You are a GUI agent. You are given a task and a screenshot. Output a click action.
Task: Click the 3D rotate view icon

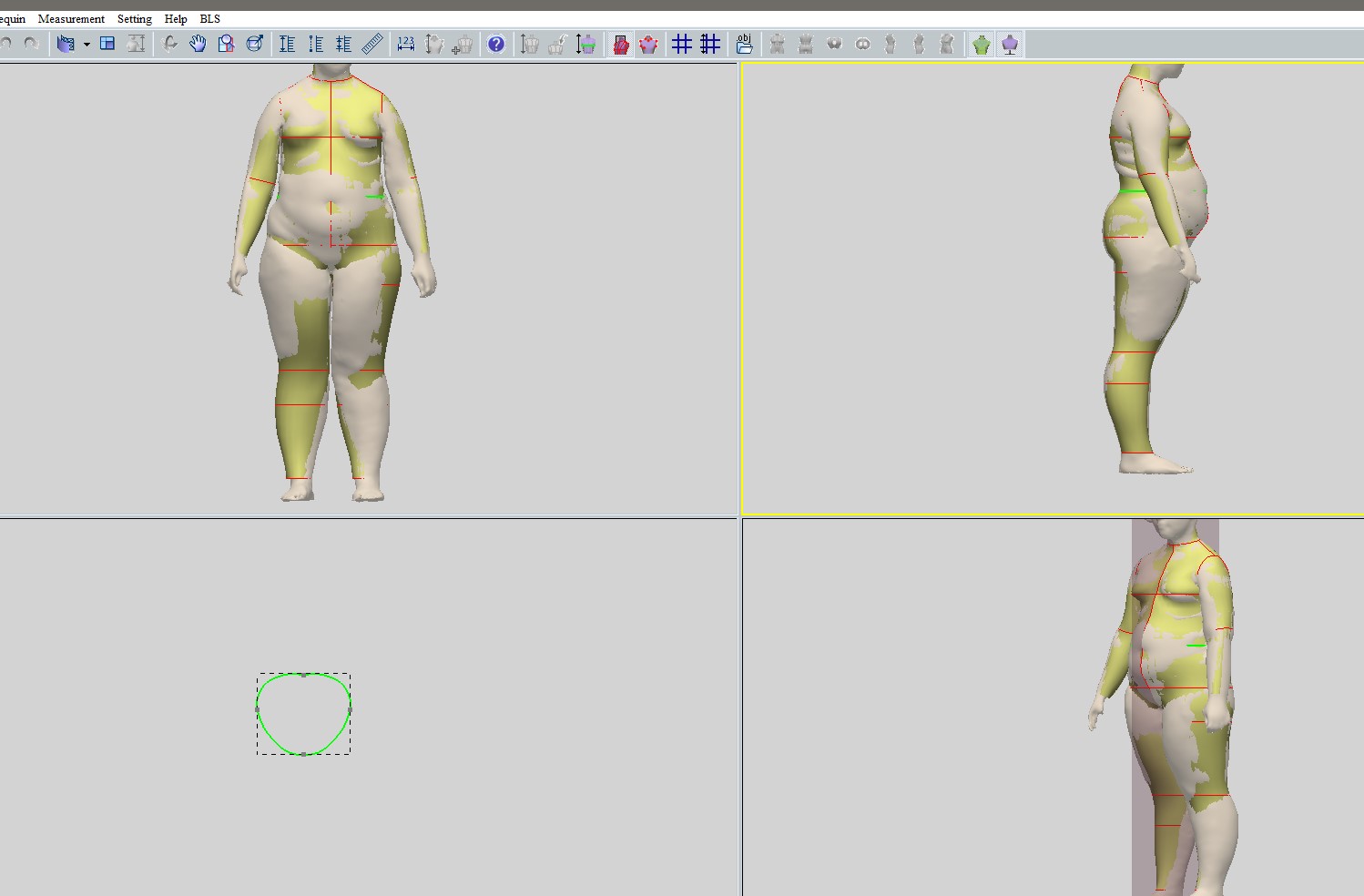coord(255,44)
